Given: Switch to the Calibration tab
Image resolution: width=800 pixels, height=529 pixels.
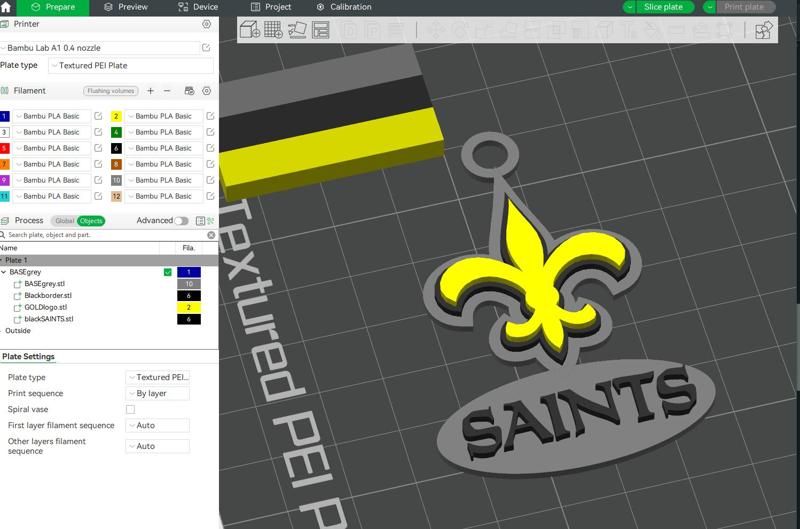Looking at the screenshot, I should click(x=344, y=7).
